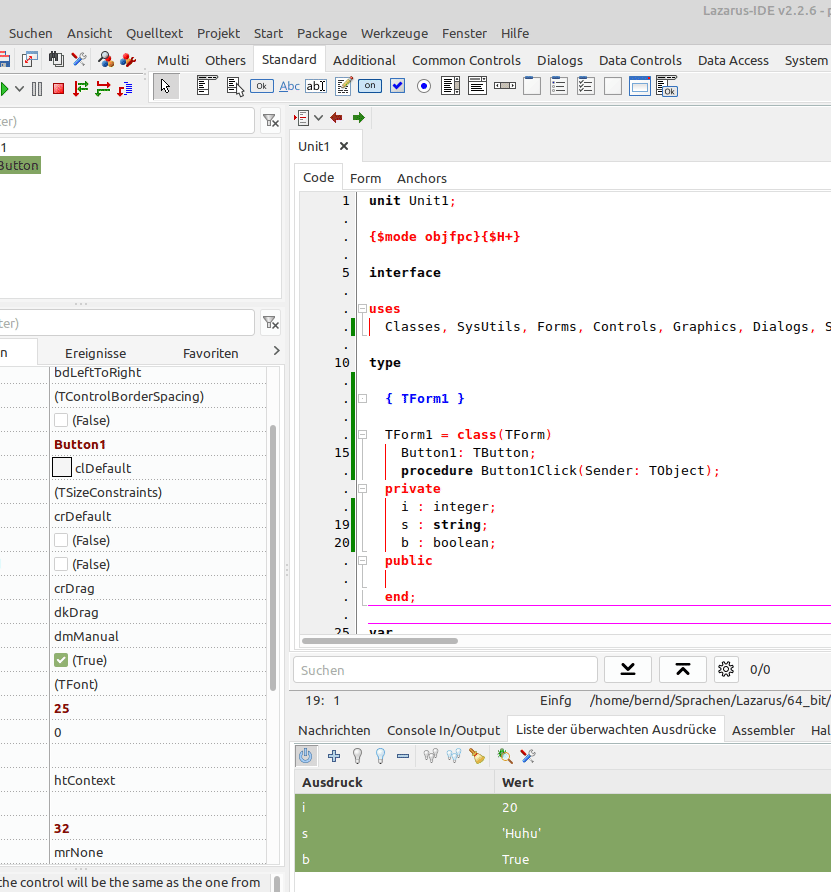The image size is (831, 892).
Task: Switch to Additional component palette tab
Action: pyautogui.click(x=364, y=60)
